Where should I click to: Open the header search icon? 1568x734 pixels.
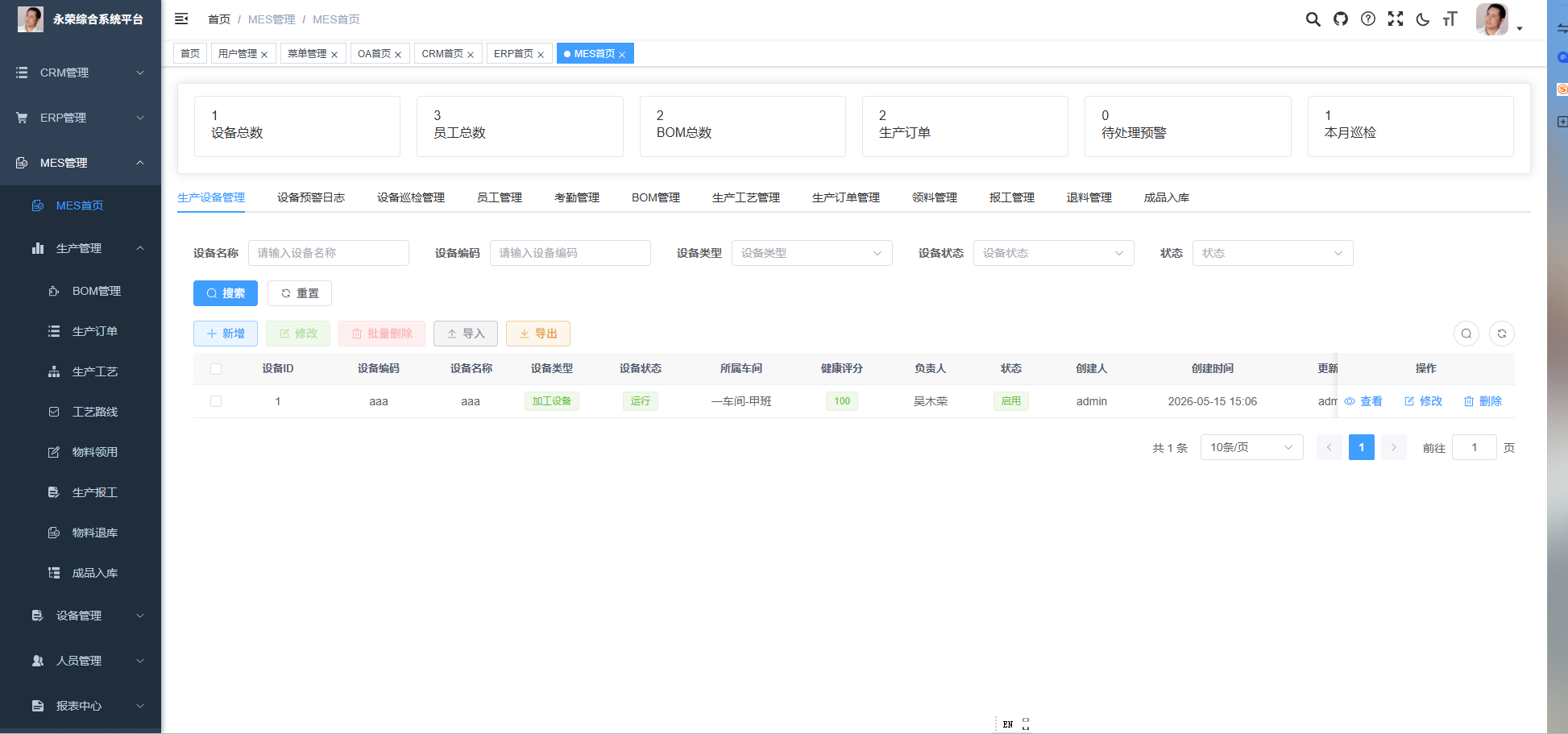tap(1313, 19)
